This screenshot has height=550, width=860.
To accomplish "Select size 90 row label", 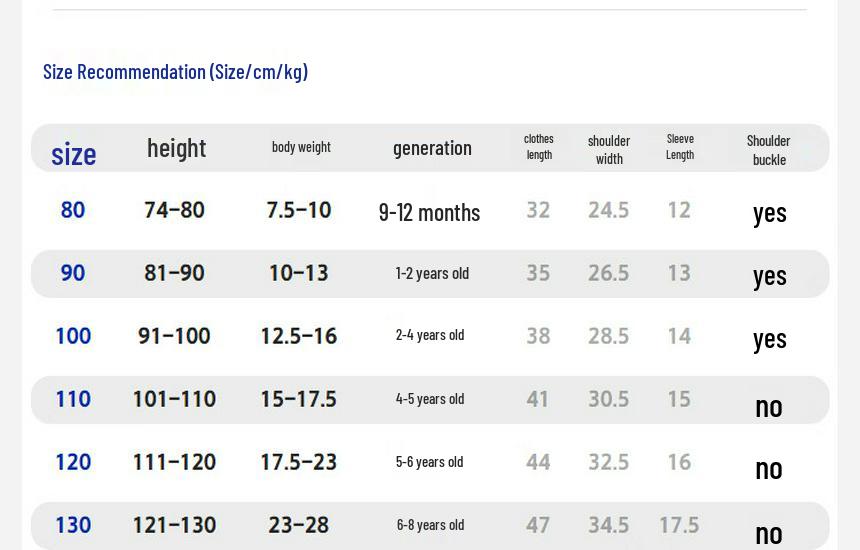I will pyautogui.click(x=73, y=273).
